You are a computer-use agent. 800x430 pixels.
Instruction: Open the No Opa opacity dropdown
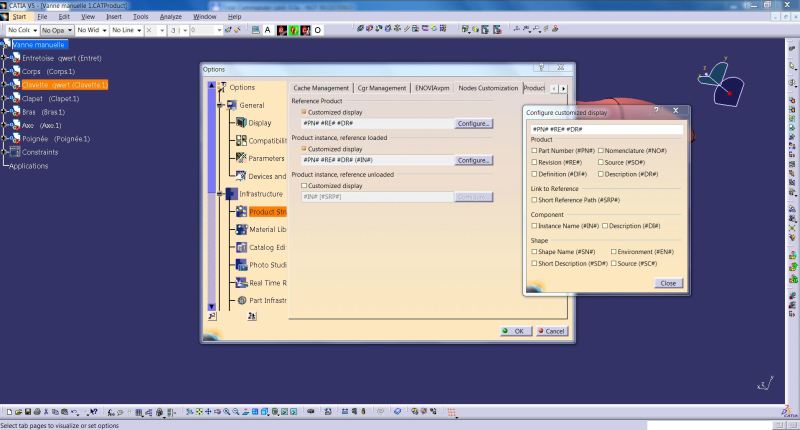(57, 30)
